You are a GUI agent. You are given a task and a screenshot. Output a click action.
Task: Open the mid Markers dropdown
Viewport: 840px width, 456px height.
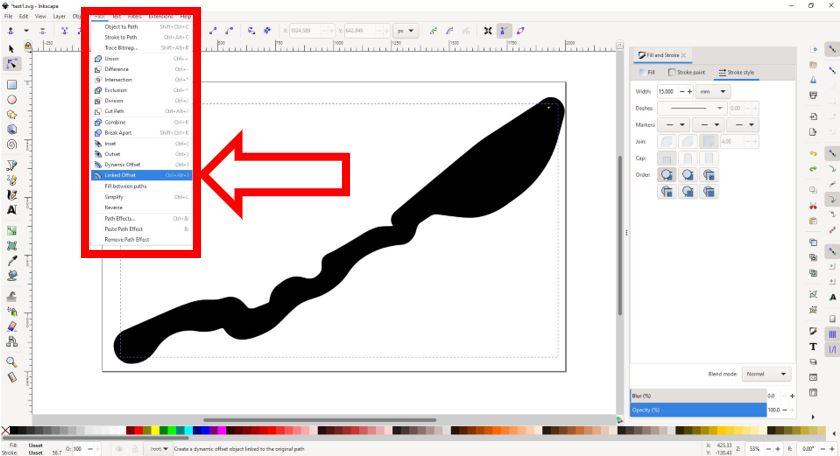pos(708,125)
